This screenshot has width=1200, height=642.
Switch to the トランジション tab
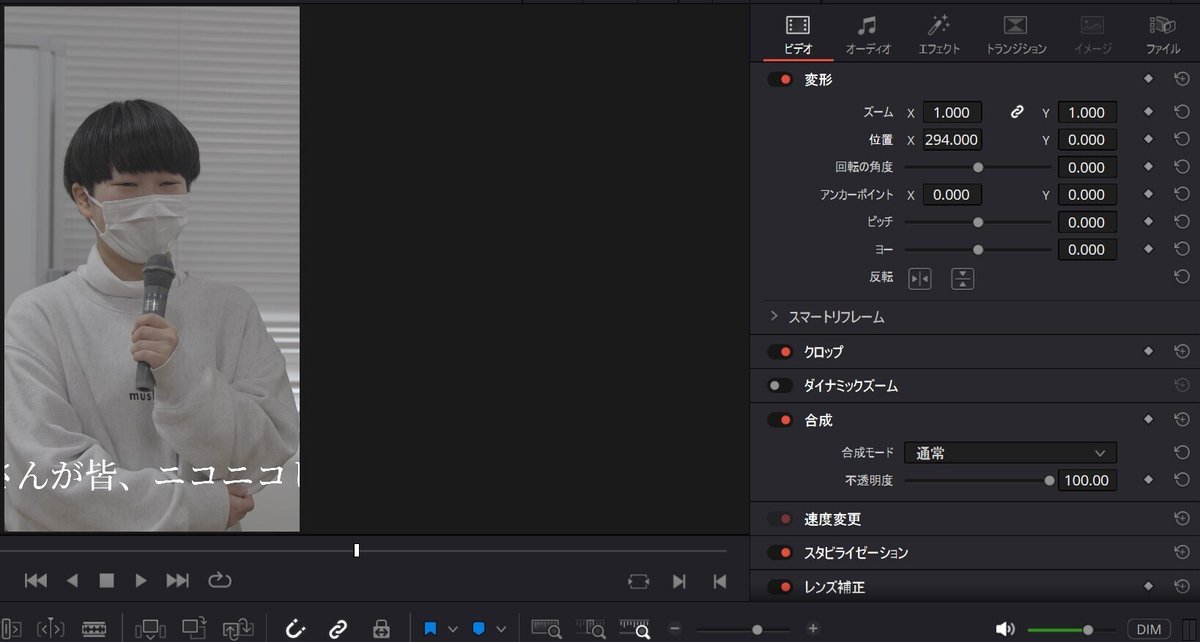click(1016, 34)
